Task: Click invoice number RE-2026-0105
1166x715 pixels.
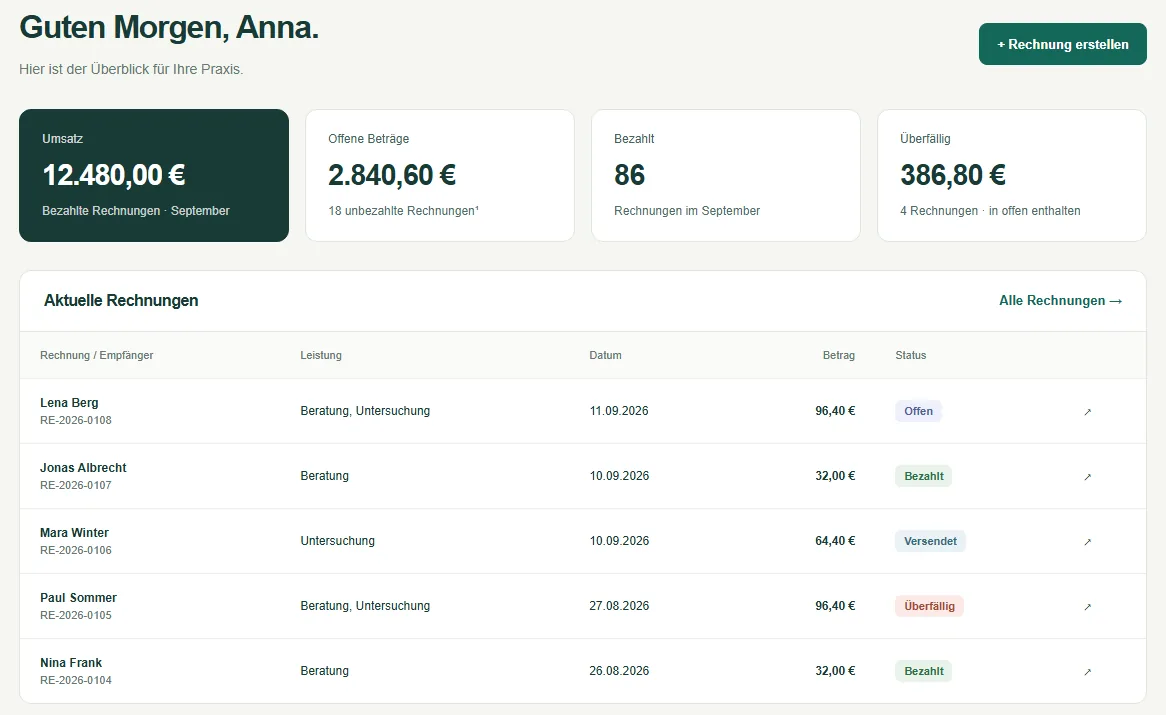Action: (x=76, y=615)
